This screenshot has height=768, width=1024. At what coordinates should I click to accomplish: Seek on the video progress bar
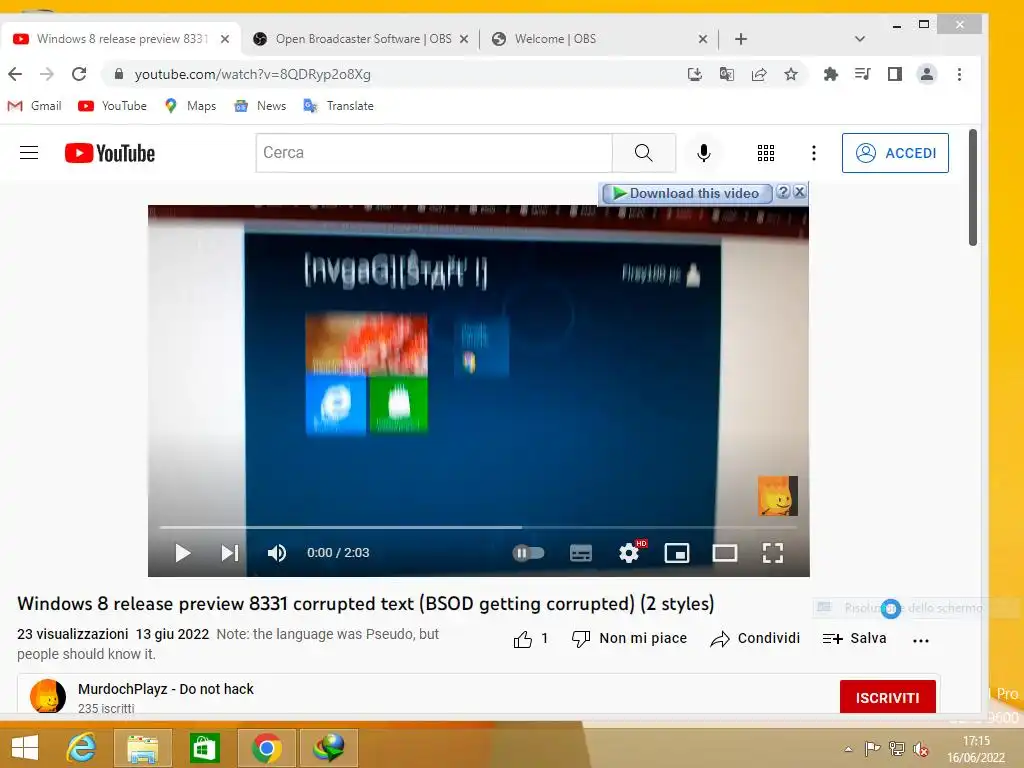[x=478, y=527]
